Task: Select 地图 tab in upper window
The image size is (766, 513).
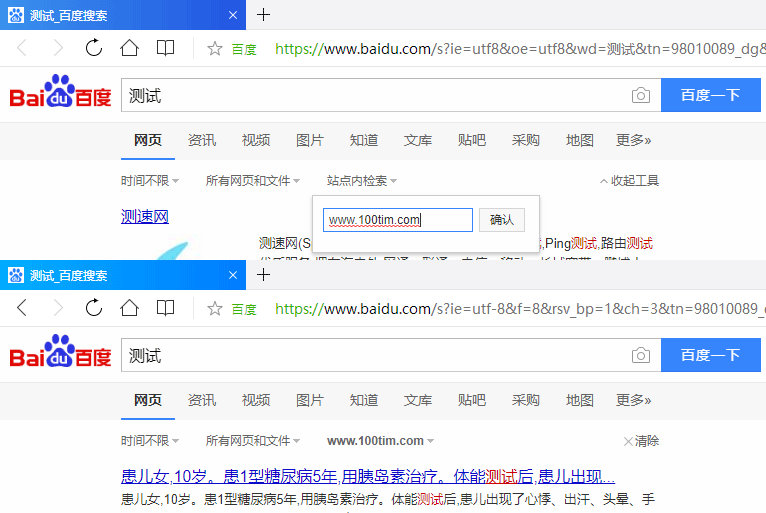Action: pos(580,140)
